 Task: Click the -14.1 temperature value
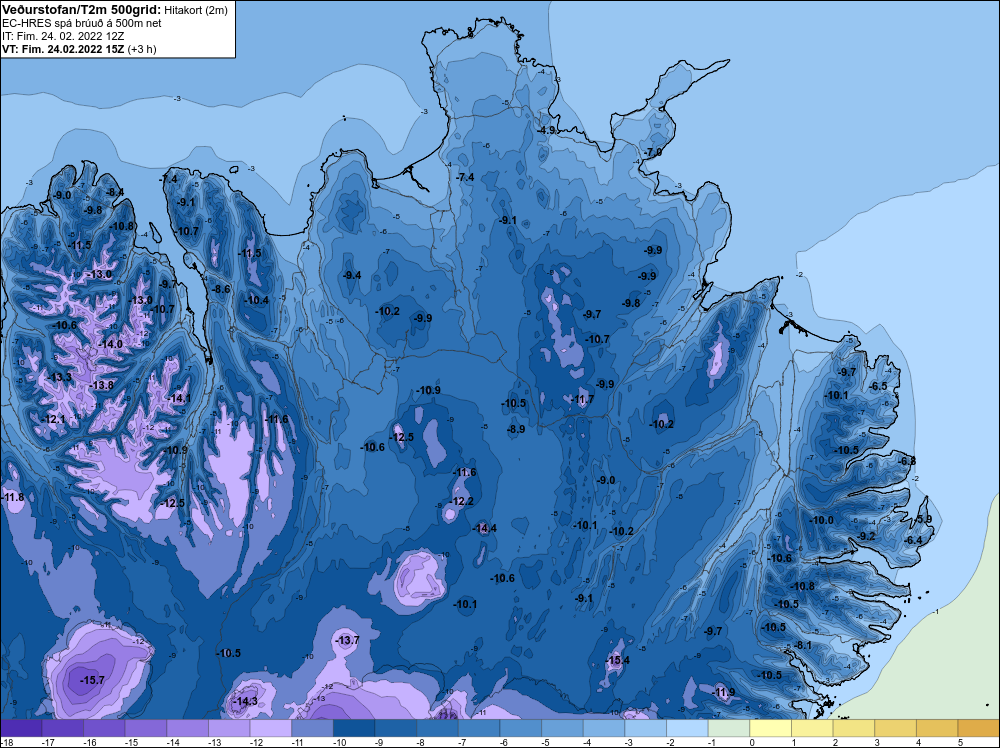click(x=179, y=398)
